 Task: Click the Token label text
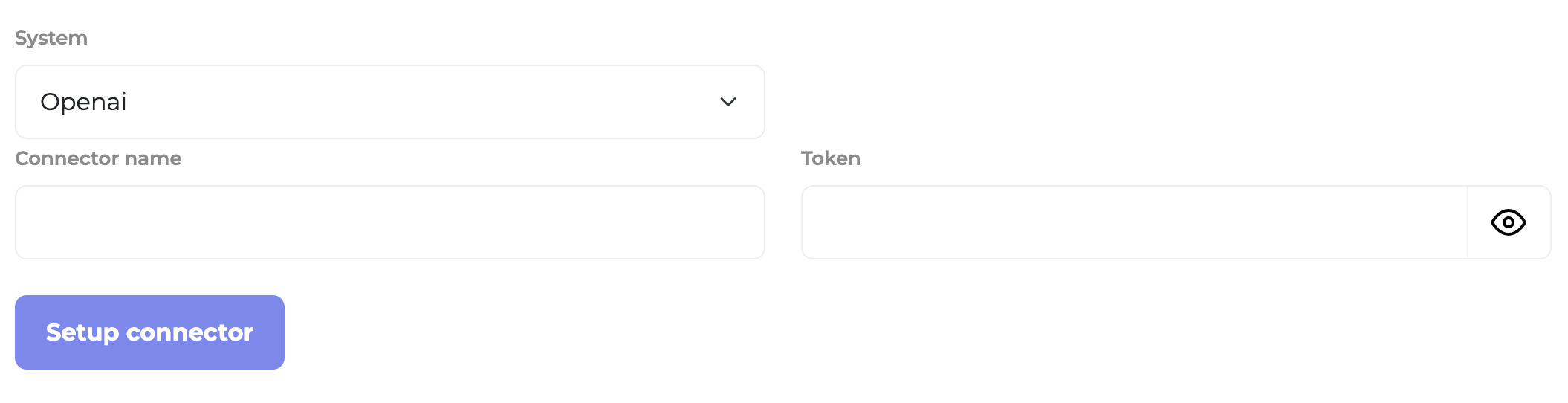click(831, 158)
